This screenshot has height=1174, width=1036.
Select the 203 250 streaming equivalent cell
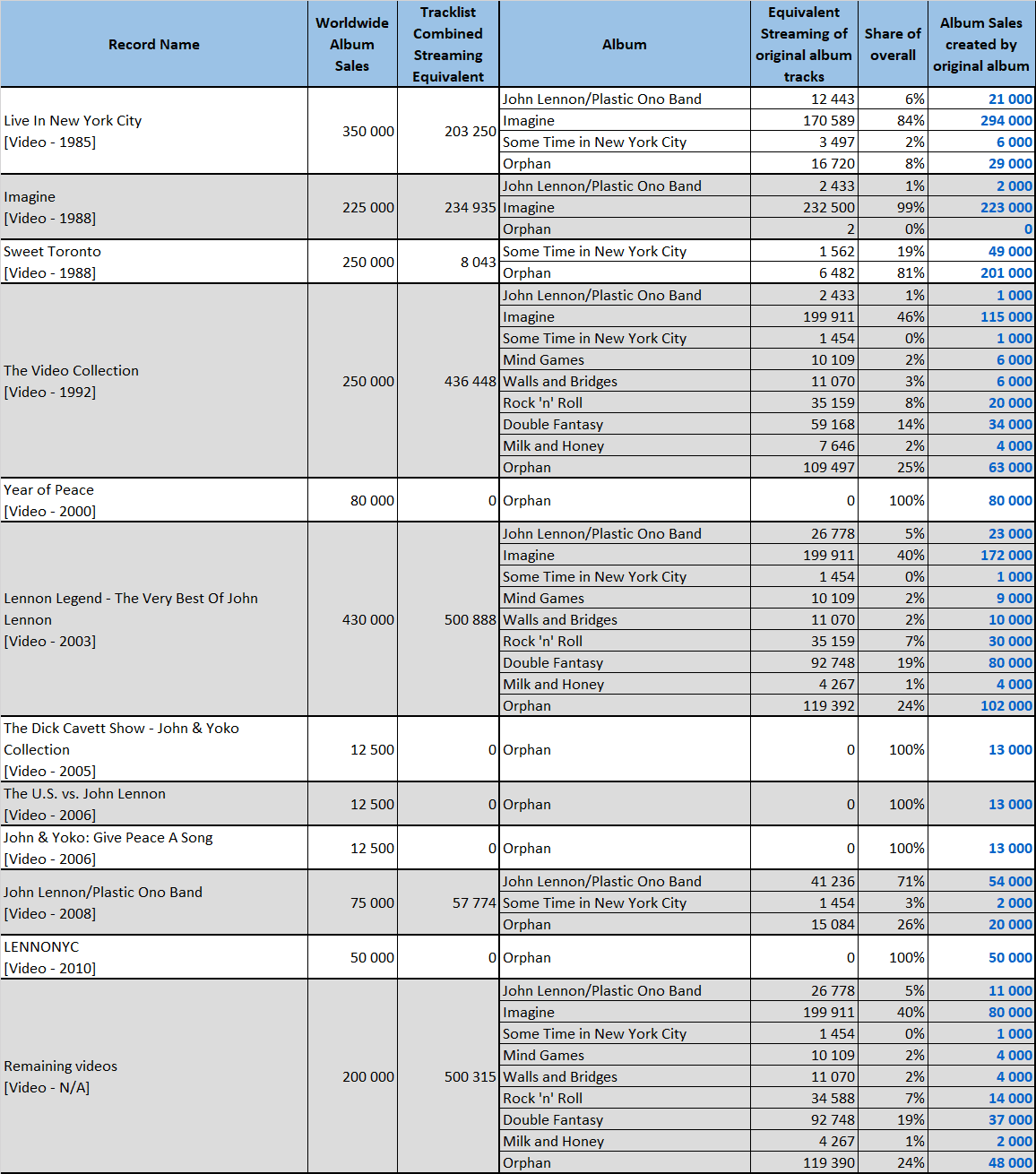448,131
